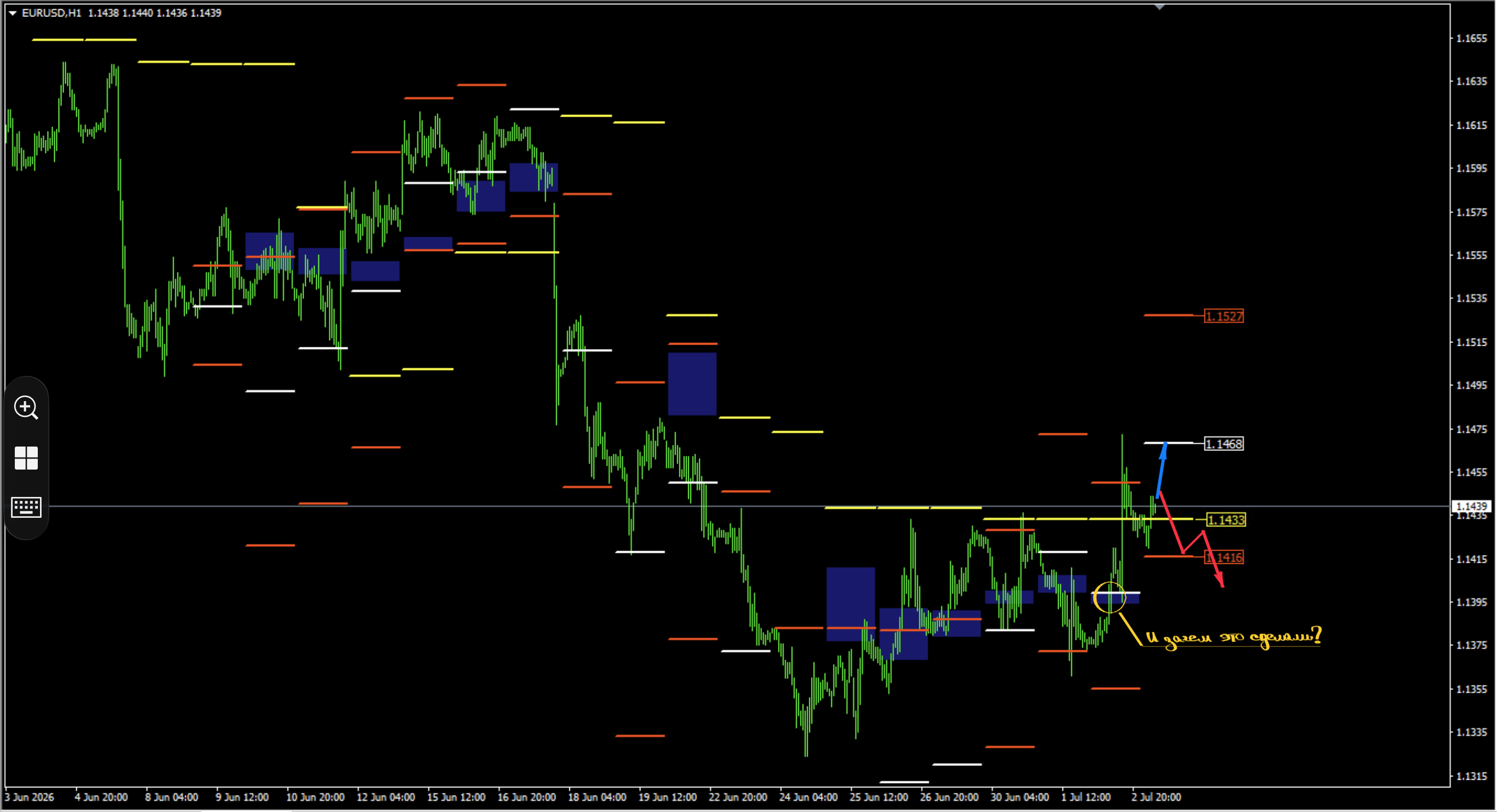1497x812 pixels.
Task: Click the magnifier zoom-in icon
Action: click(x=26, y=408)
